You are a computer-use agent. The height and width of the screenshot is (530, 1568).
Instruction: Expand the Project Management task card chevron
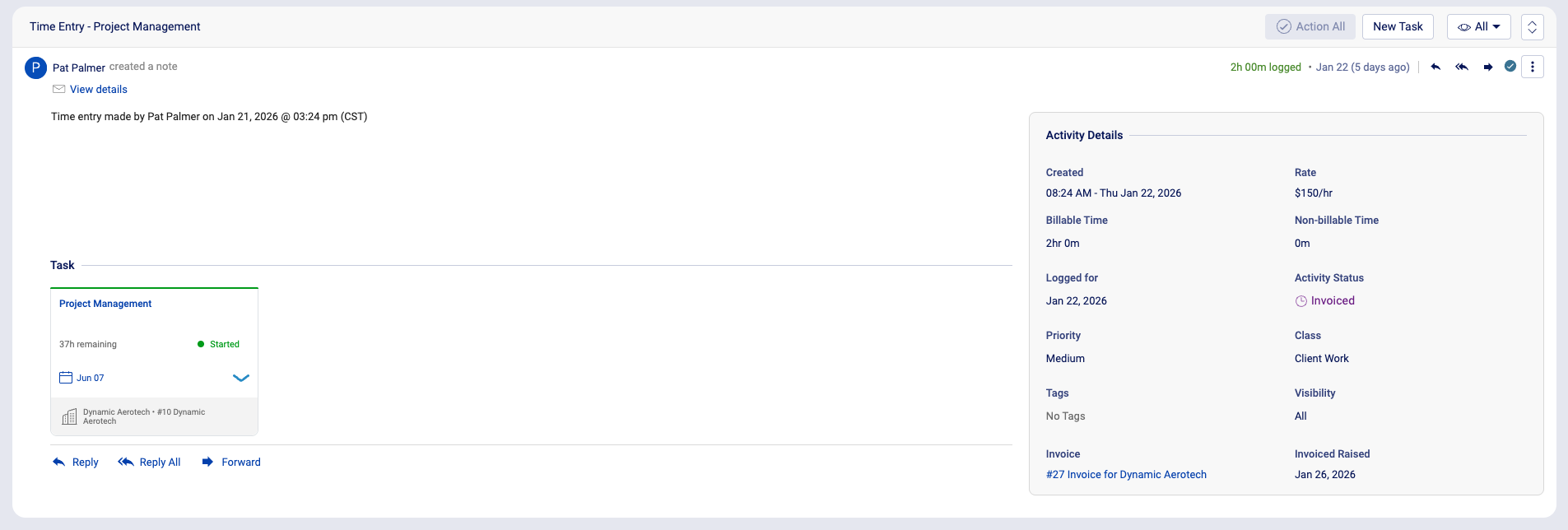point(240,378)
